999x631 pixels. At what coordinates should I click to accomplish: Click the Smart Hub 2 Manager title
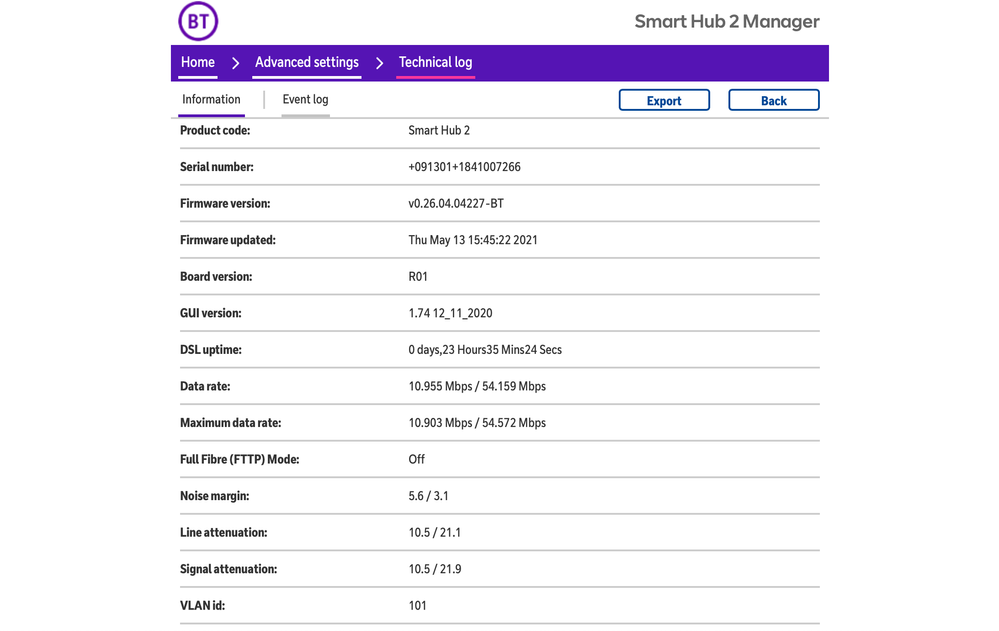coord(726,22)
